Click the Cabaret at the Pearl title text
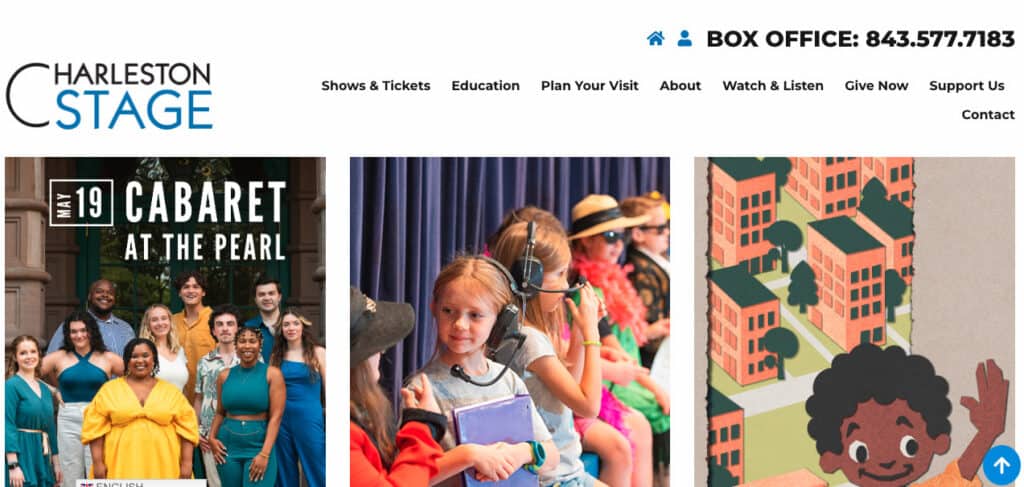The width and height of the screenshot is (1024, 487). coord(205,221)
